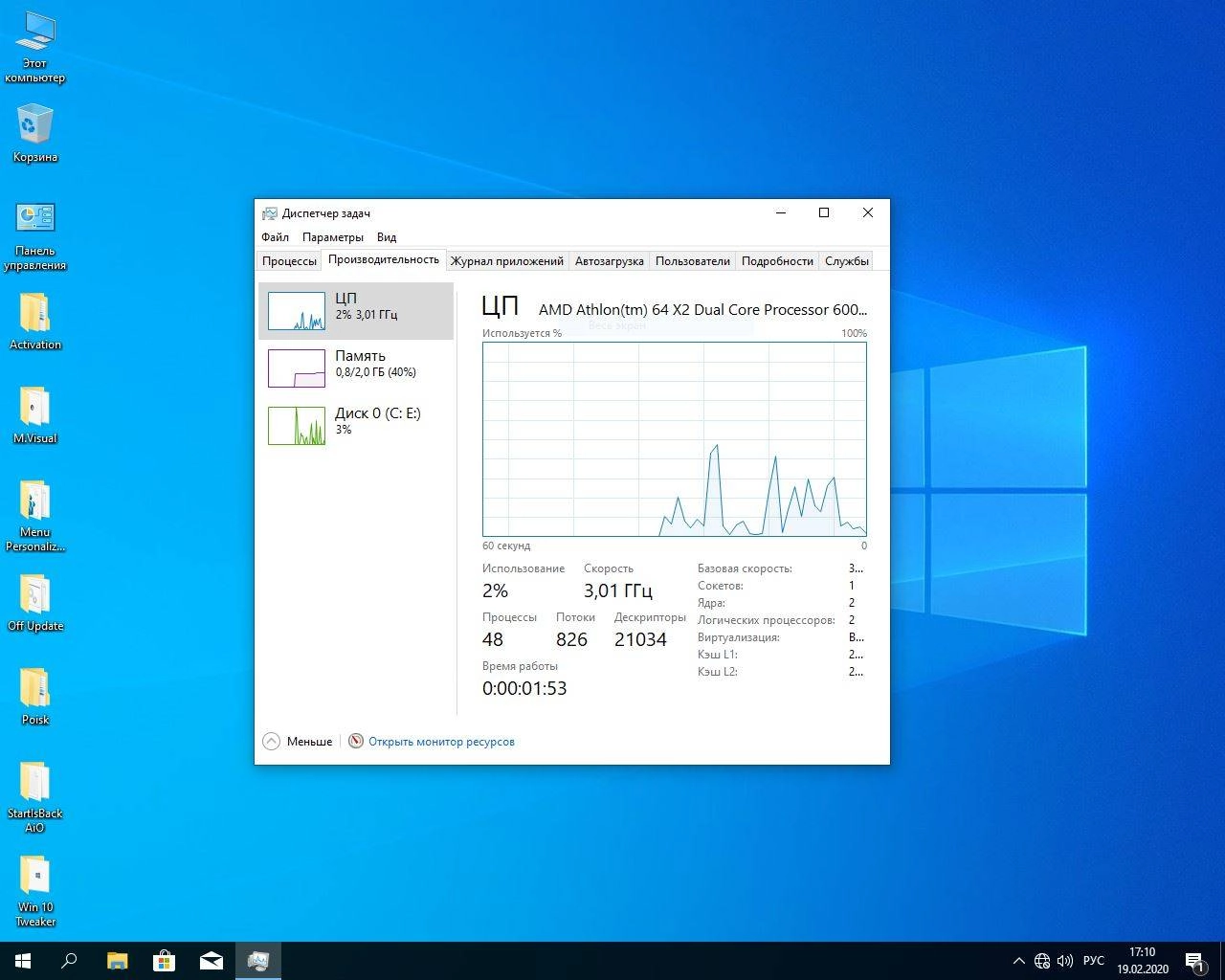This screenshot has height=980, width=1225.
Task: Click the Дескрипторы value 21034
Action: [640, 639]
